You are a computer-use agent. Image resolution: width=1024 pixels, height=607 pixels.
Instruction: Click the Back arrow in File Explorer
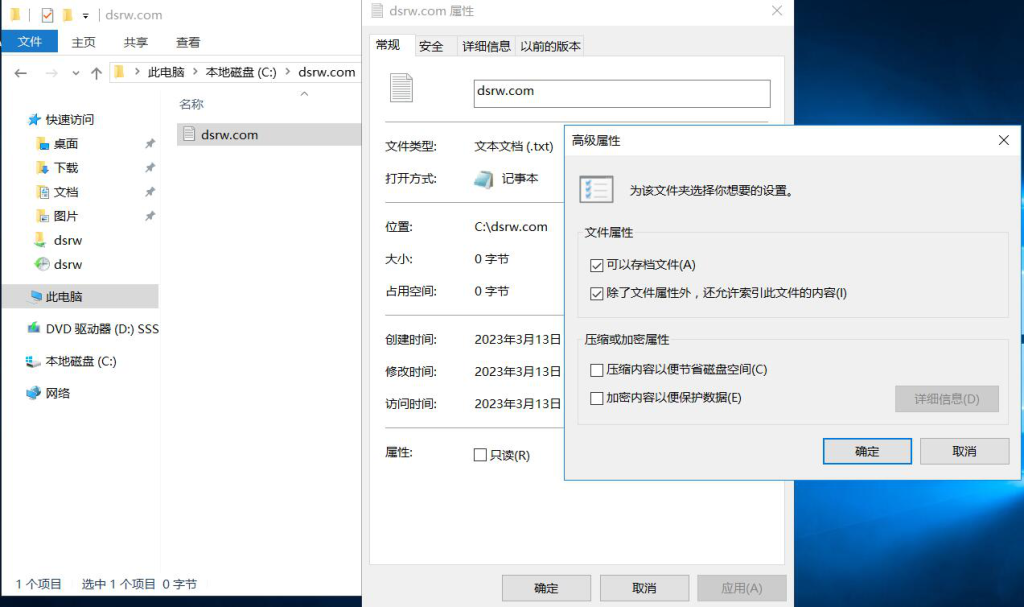point(21,73)
